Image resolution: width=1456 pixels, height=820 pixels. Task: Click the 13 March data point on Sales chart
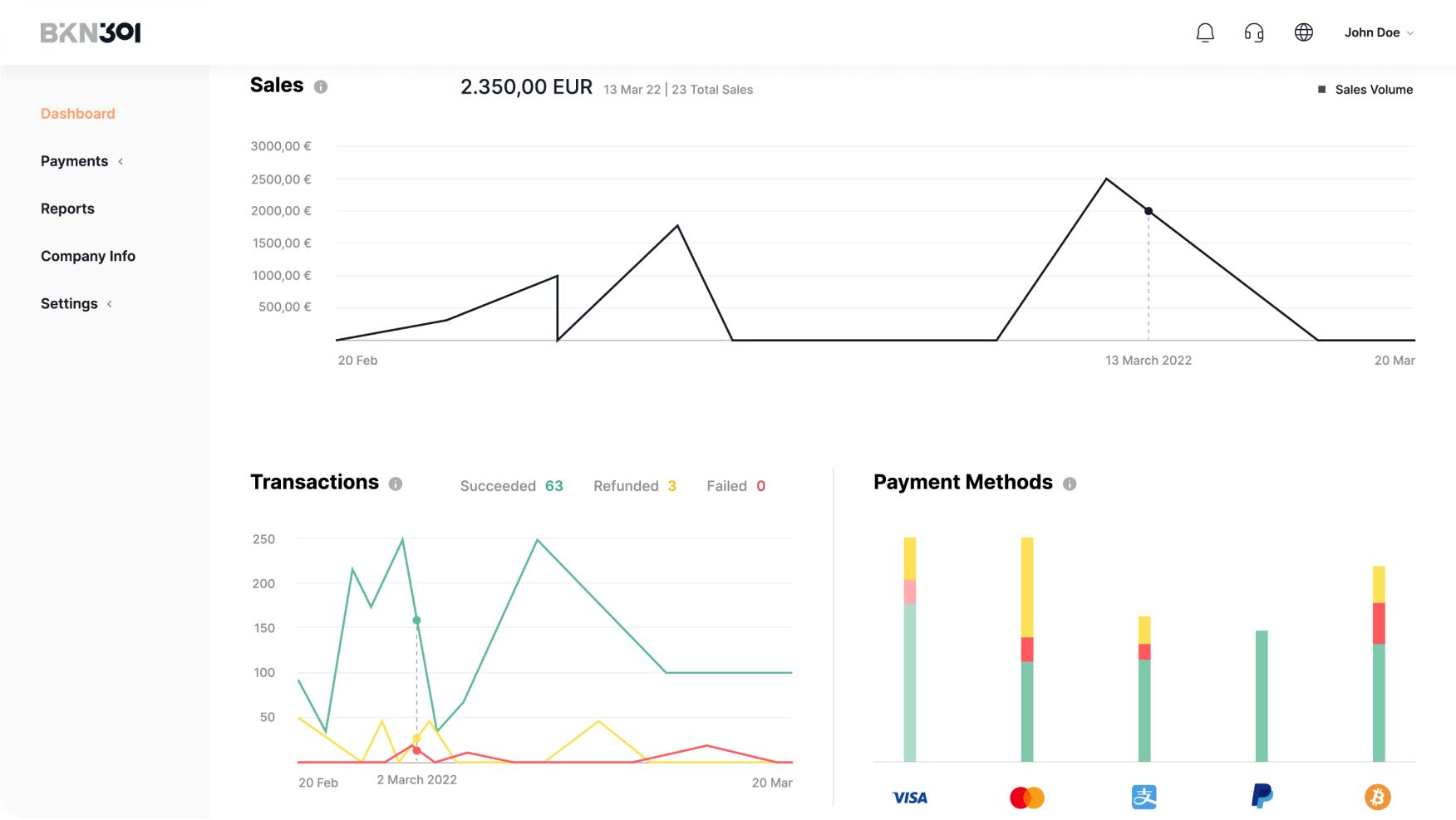1149,211
